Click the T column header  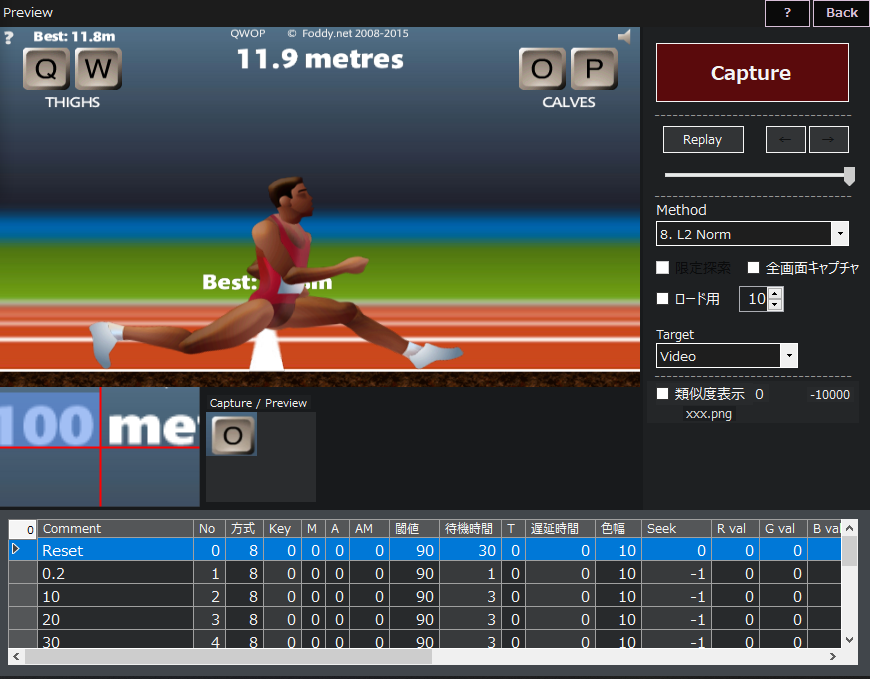pos(513,529)
